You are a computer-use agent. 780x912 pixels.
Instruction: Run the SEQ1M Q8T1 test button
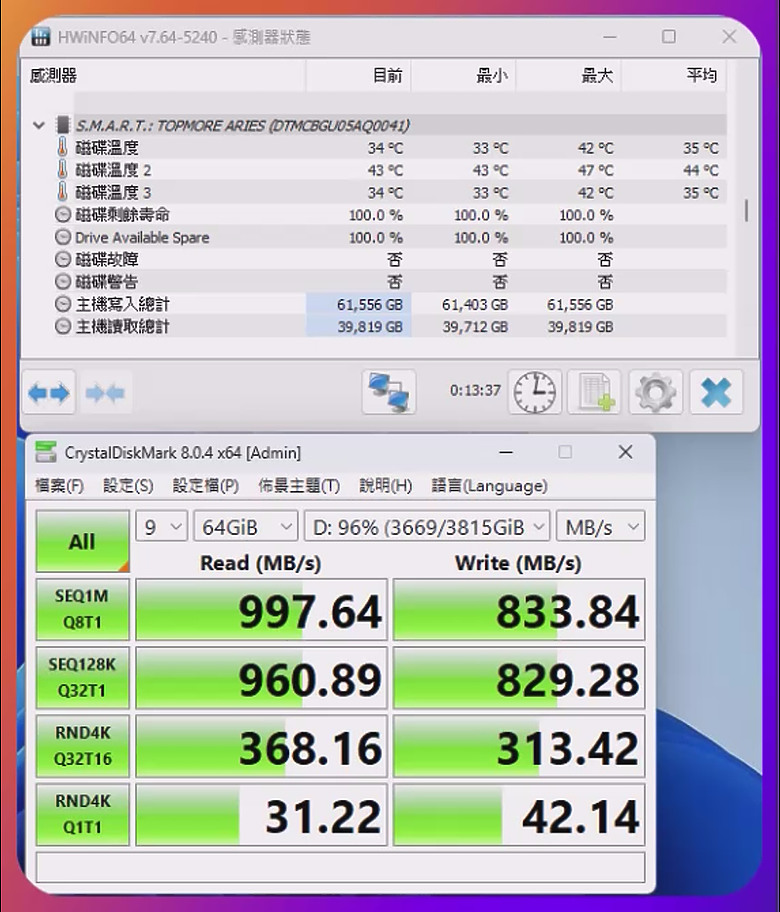pos(83,610)
